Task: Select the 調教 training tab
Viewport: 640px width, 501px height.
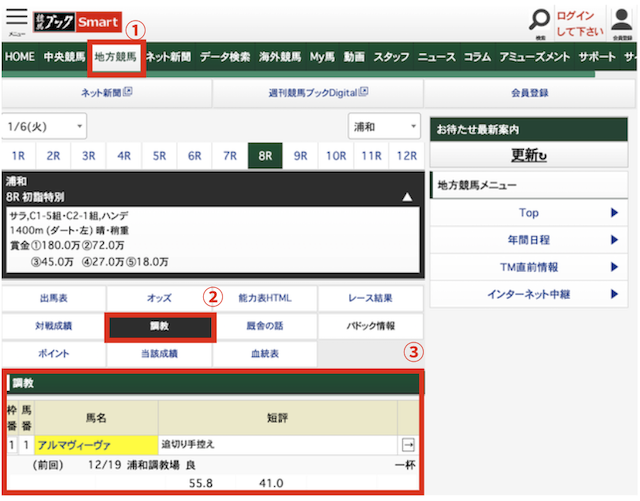Action: [160, 327]
